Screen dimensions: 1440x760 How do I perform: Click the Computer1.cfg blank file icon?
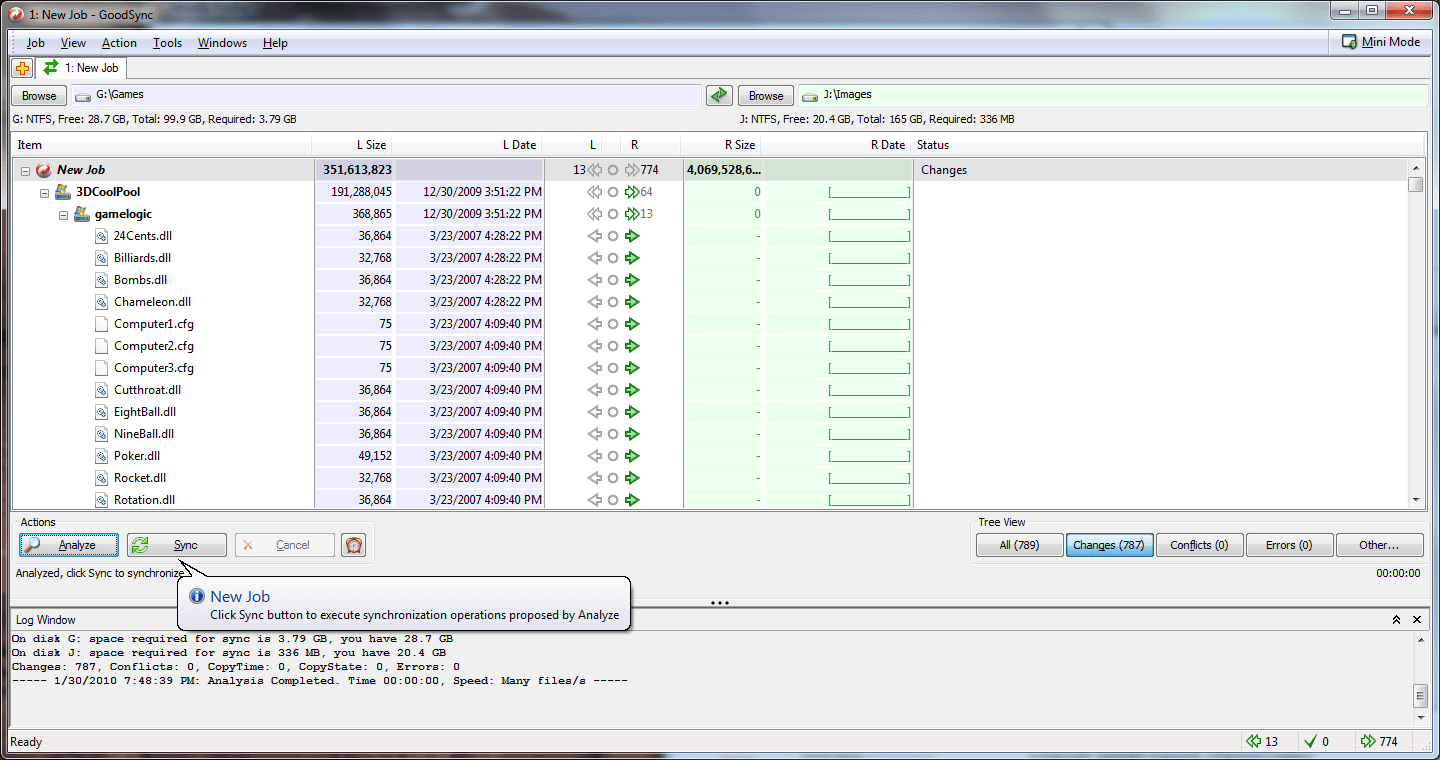pyautogui.click(x=101, y=324)
